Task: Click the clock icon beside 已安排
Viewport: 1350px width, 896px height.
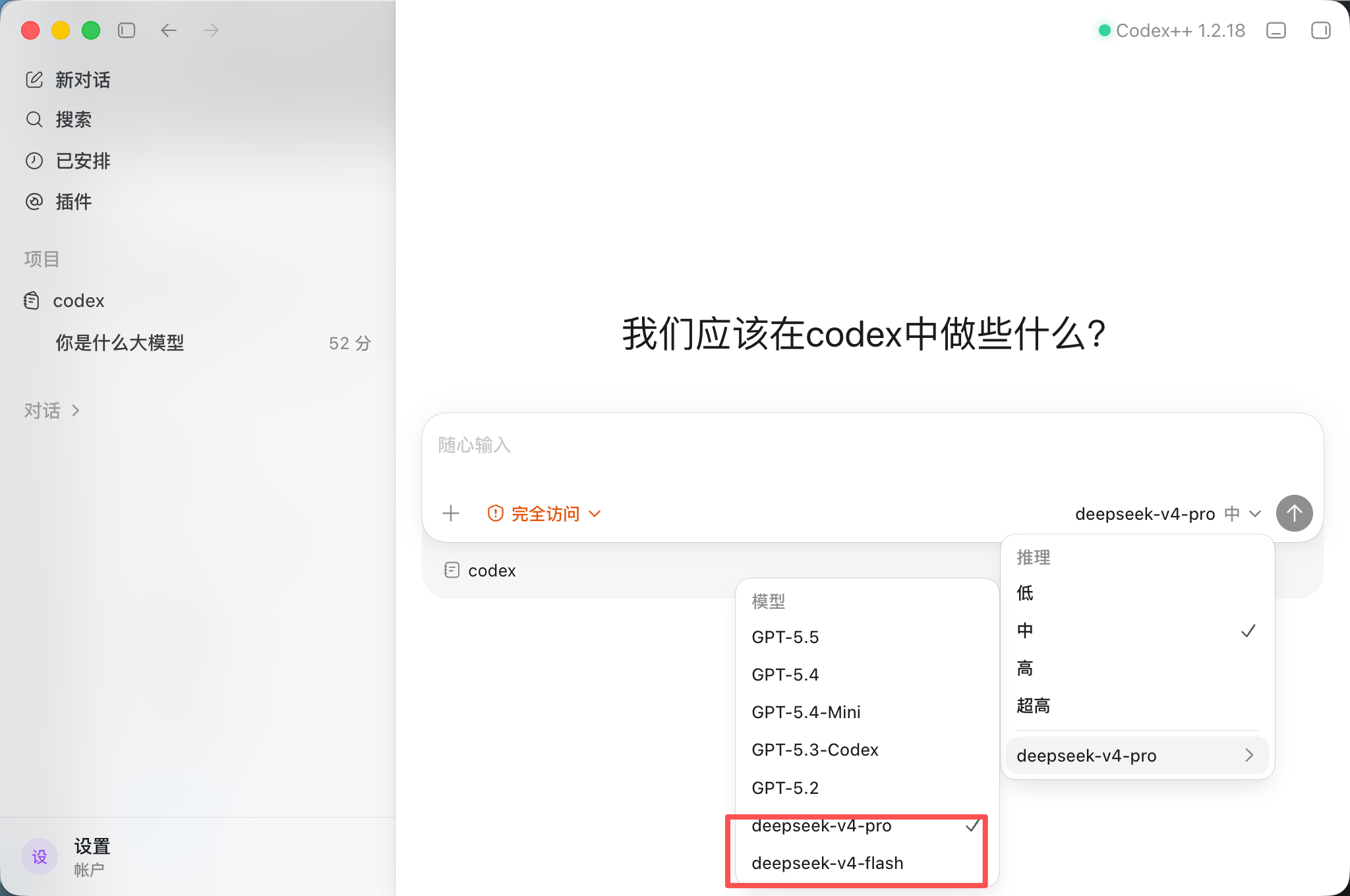Action: tap(34, 161)
